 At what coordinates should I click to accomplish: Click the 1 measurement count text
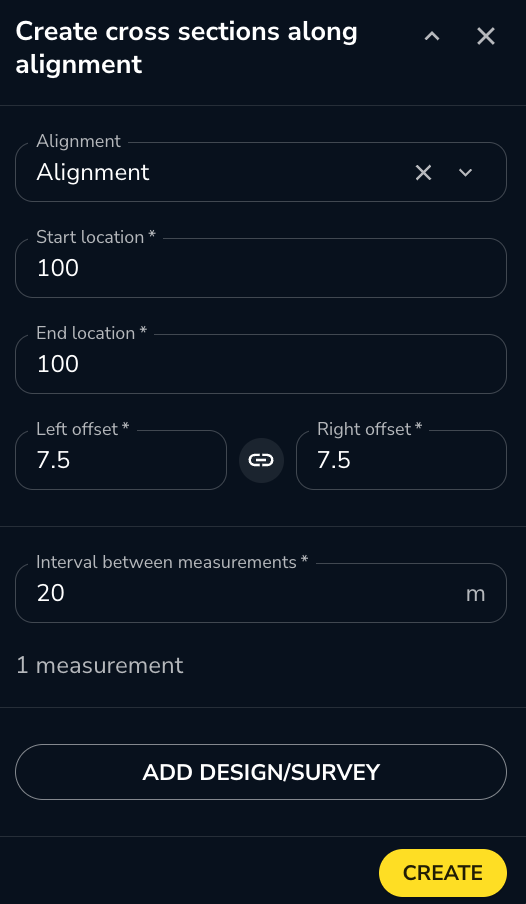pyautogui.click(x=100, y=665)
